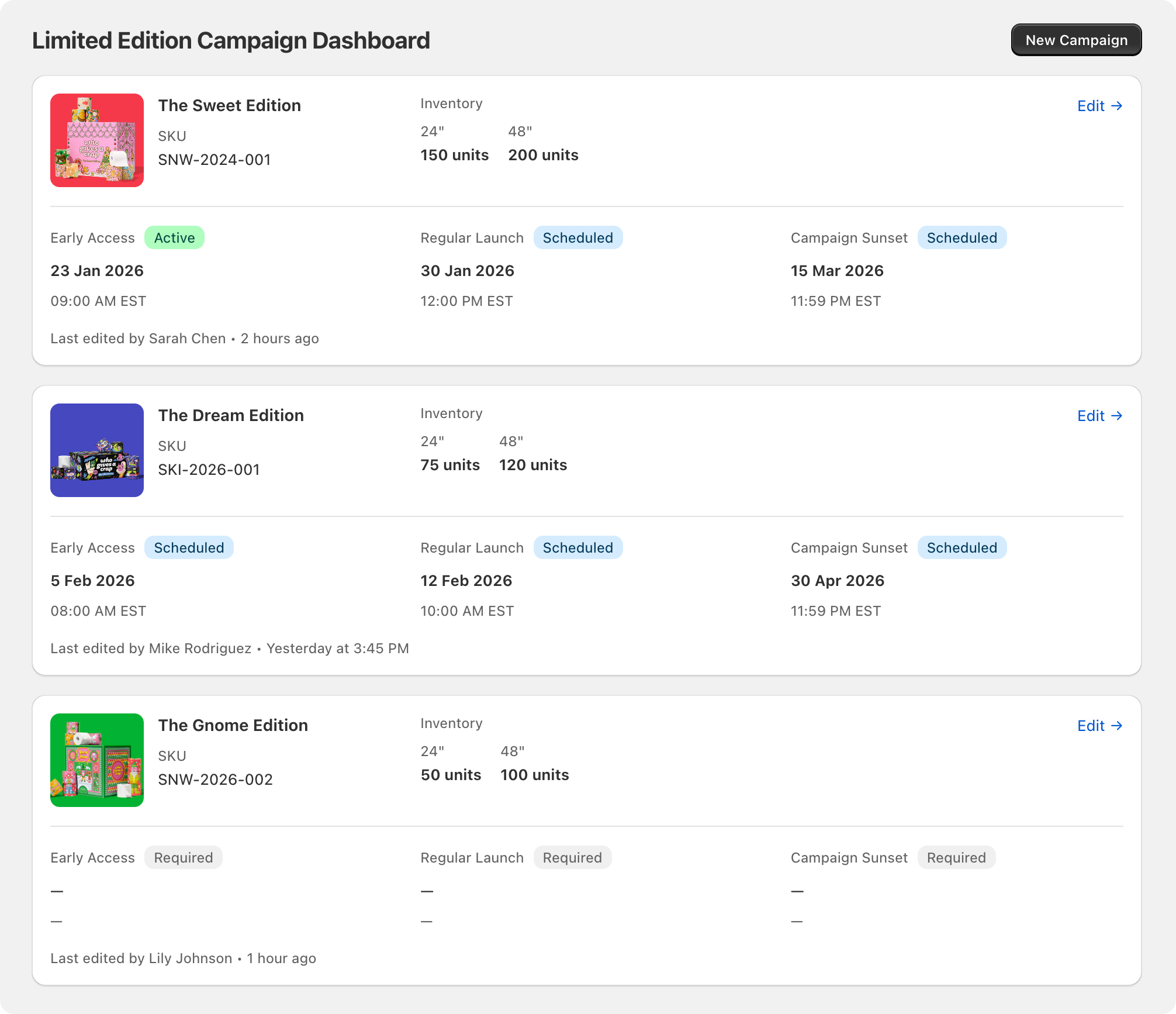Click the empty Early Access date field for Gnome Edition
This screenshot has width=1176, height=1014.
[56, 890]
